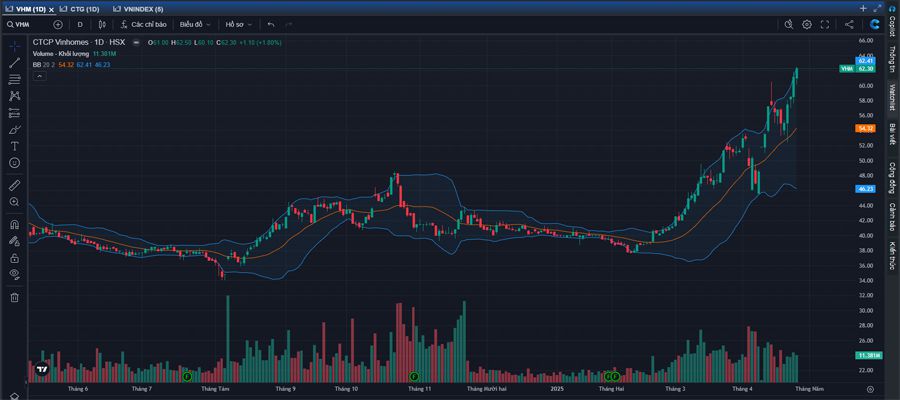Select the trend line drawing tool
Viewport: 900px width, 400px height.
coord(15,63)
